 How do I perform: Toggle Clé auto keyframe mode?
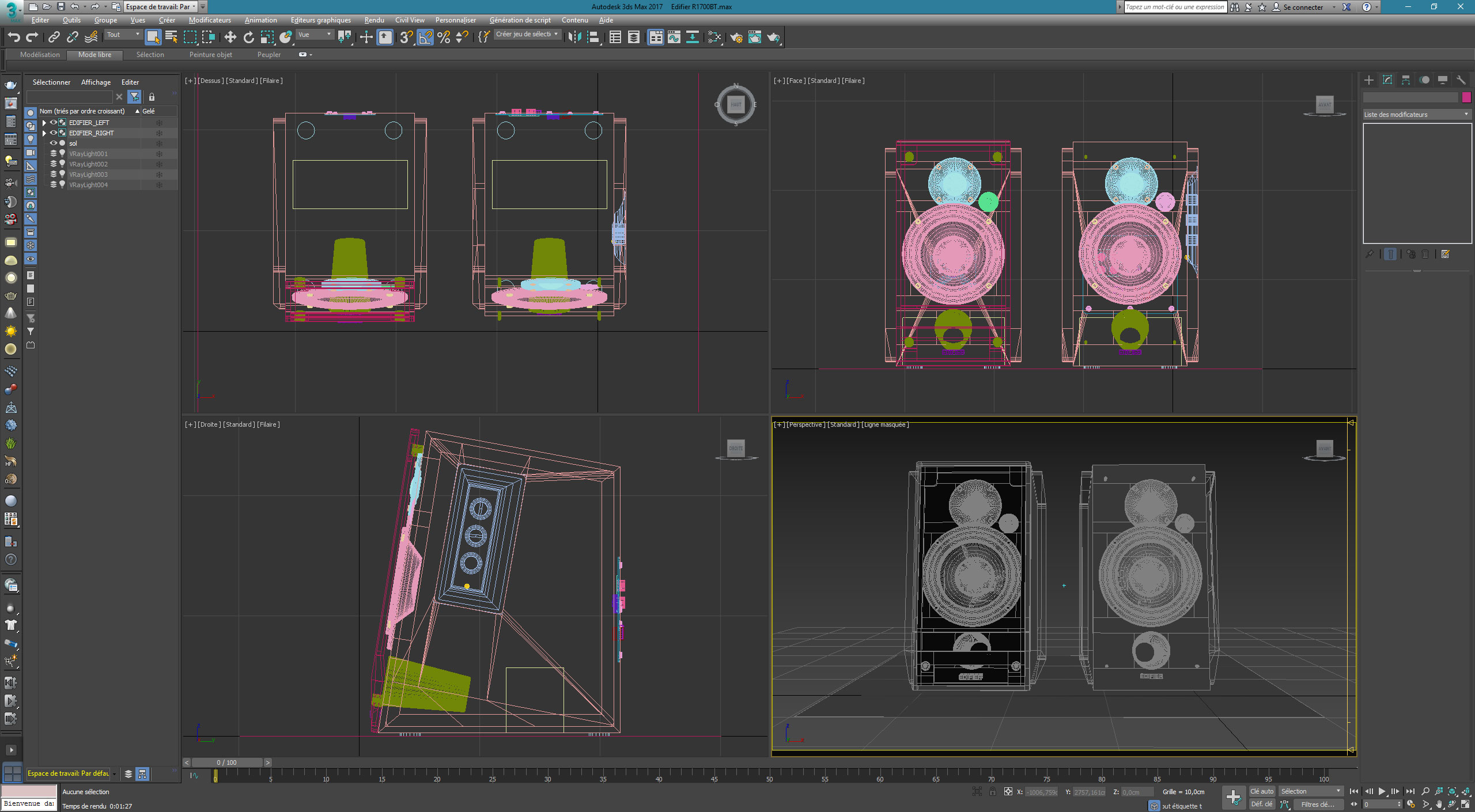tap(1262, 791)
